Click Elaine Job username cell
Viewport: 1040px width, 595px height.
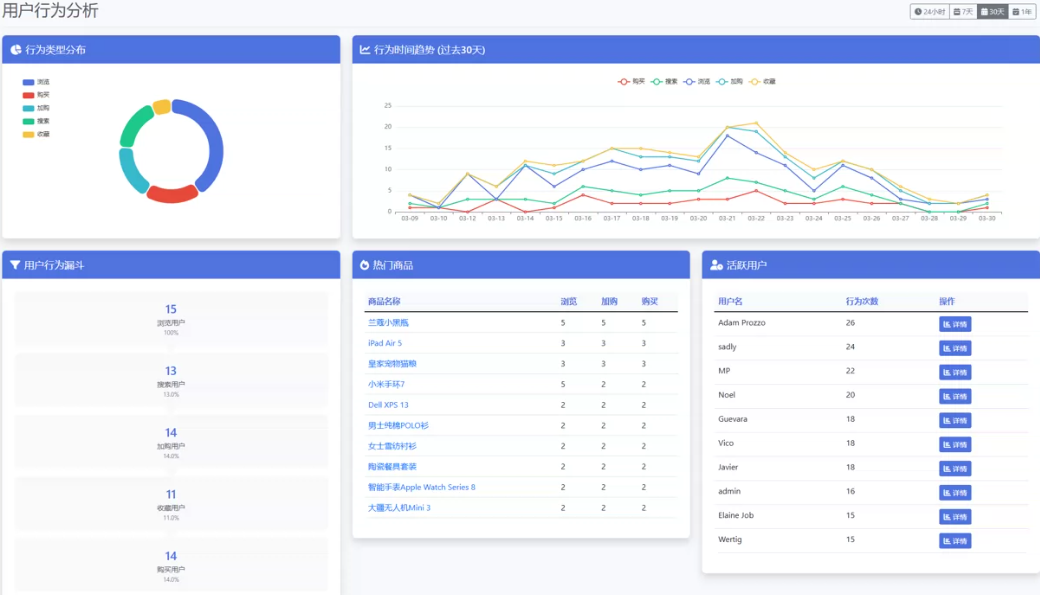coord(736,515)
